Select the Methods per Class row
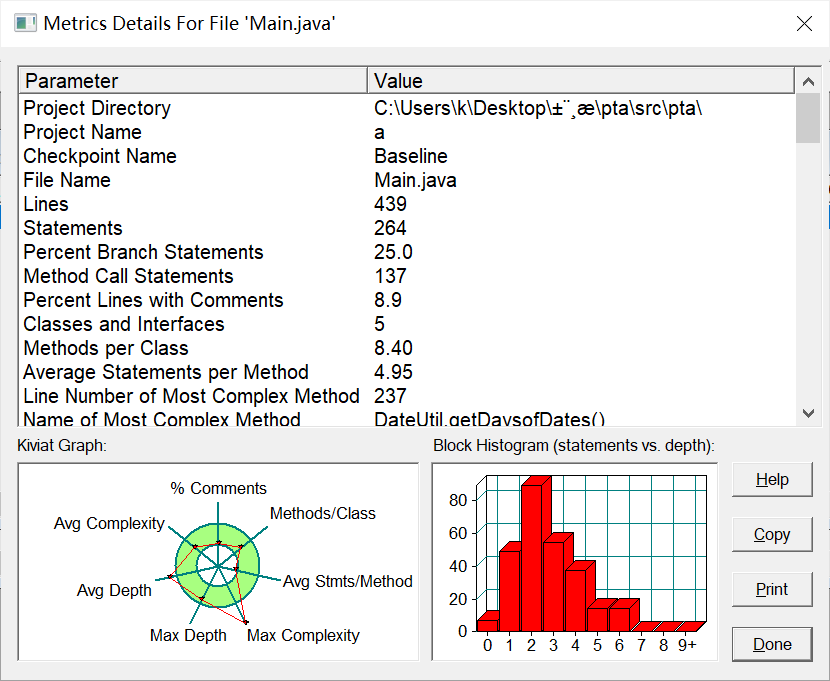Screen dimensions: 830x681 [x=407, y=348]
